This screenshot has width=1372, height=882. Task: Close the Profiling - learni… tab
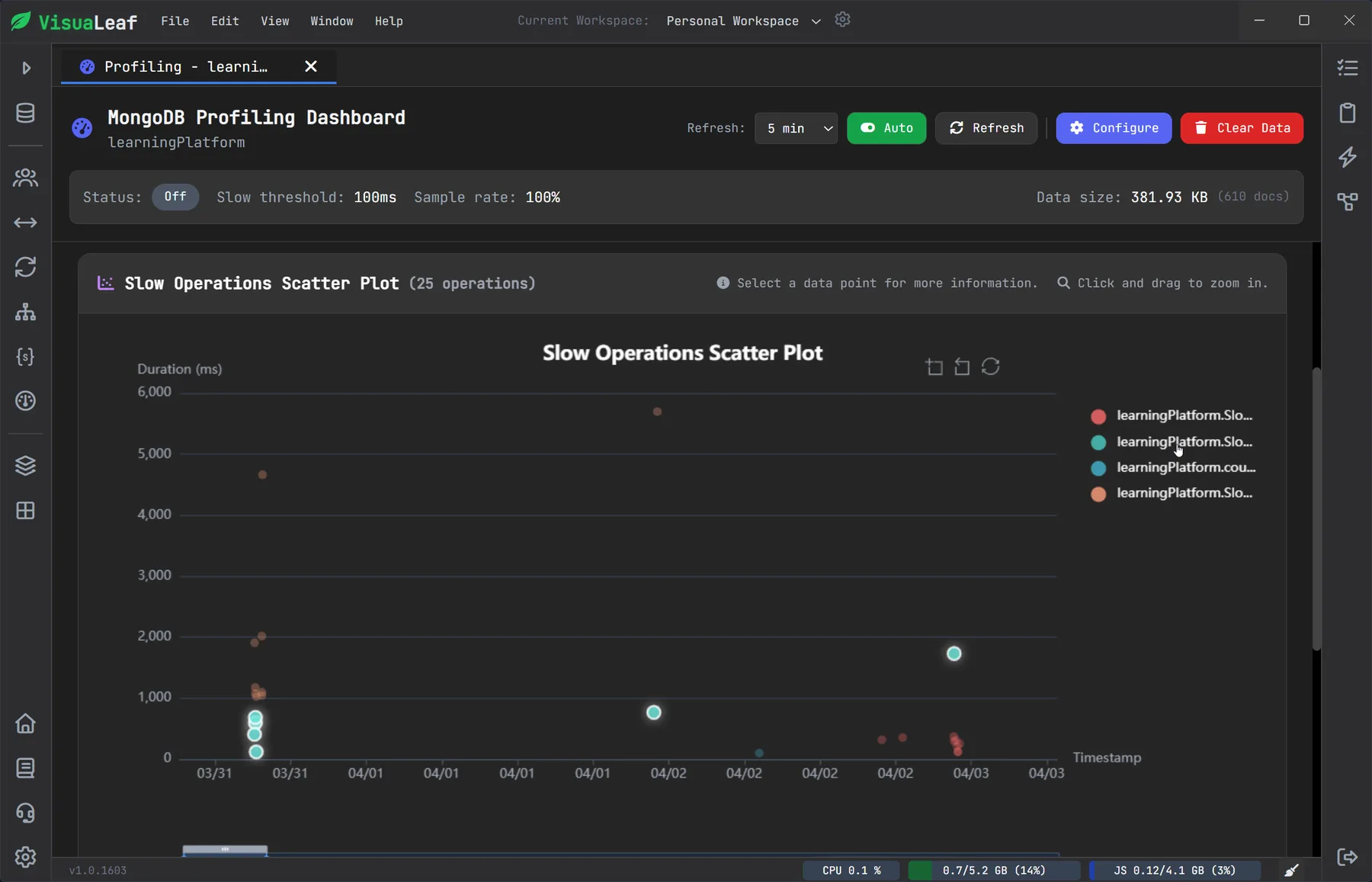click(x=310, y=66)
